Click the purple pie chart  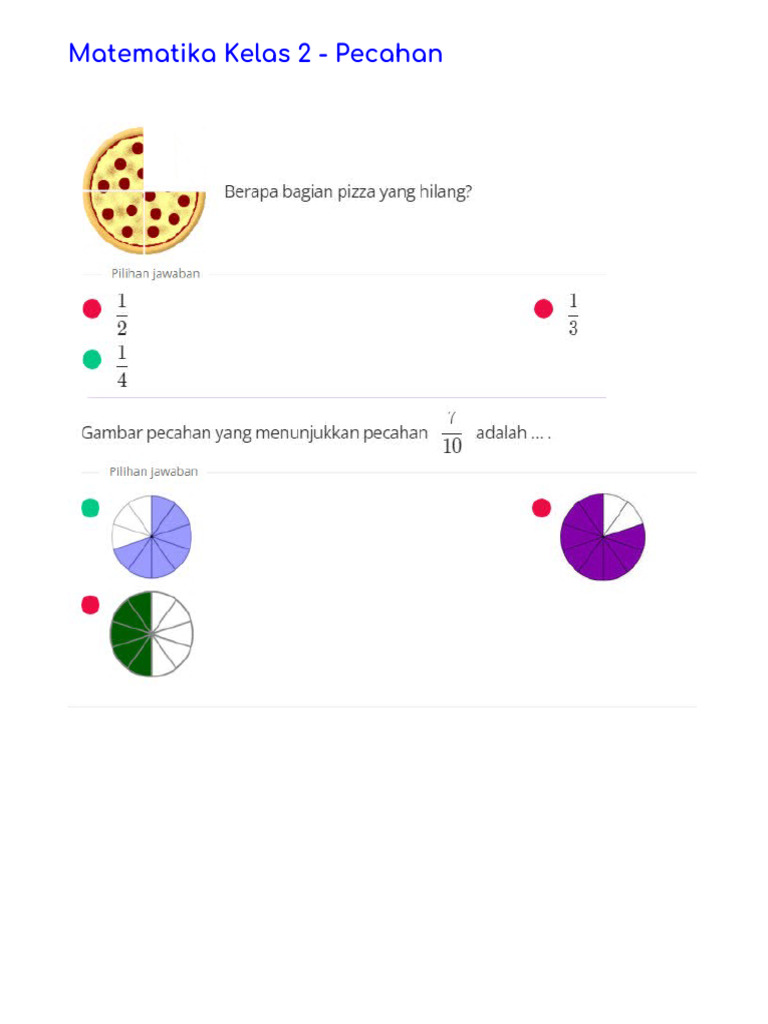point(603,537)
